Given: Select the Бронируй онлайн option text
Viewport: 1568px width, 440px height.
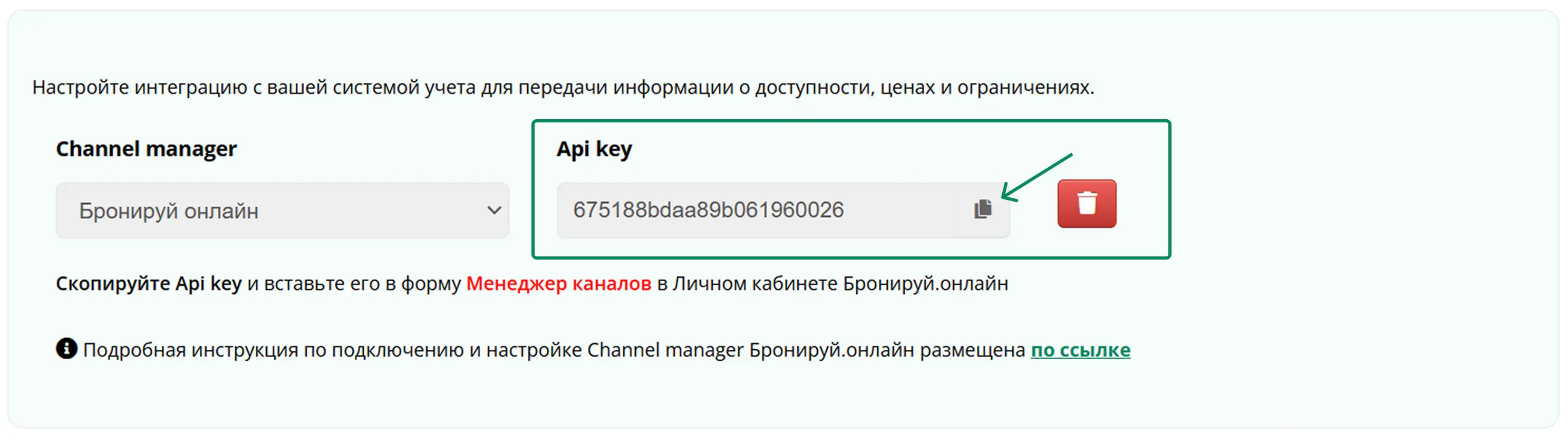Looking at the screenshot, I should coord(169,211).
